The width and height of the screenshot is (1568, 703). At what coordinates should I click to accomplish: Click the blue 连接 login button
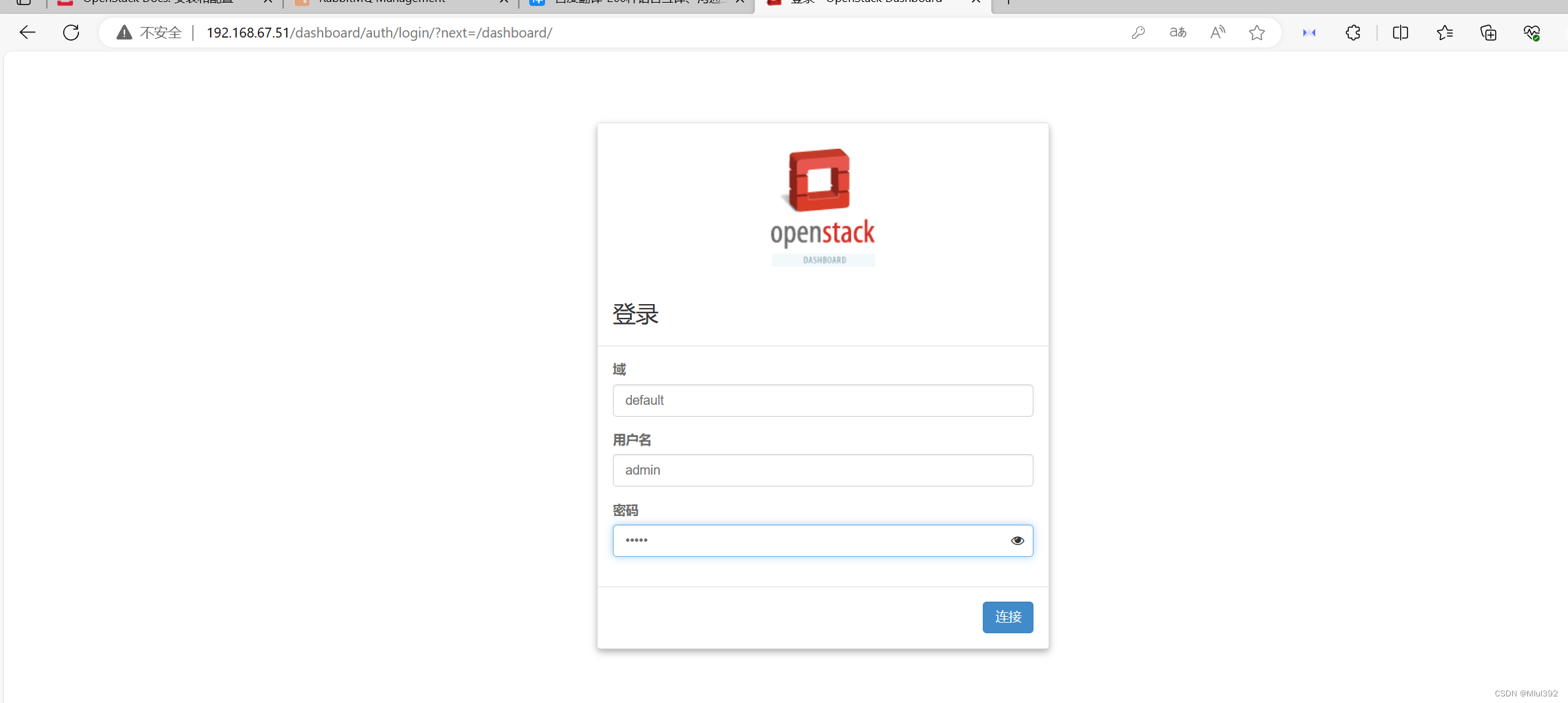click(1008, 617)
